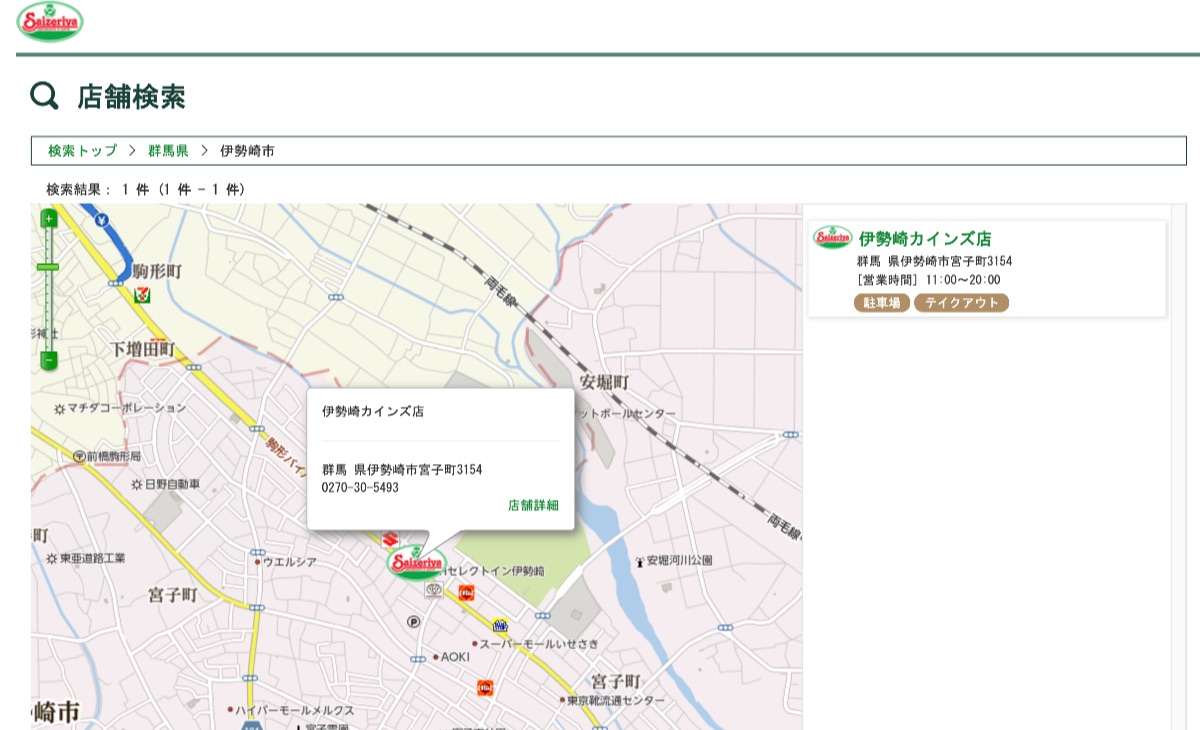Click the ハイパーモールメルクス map label

click(x=295, y=710)
